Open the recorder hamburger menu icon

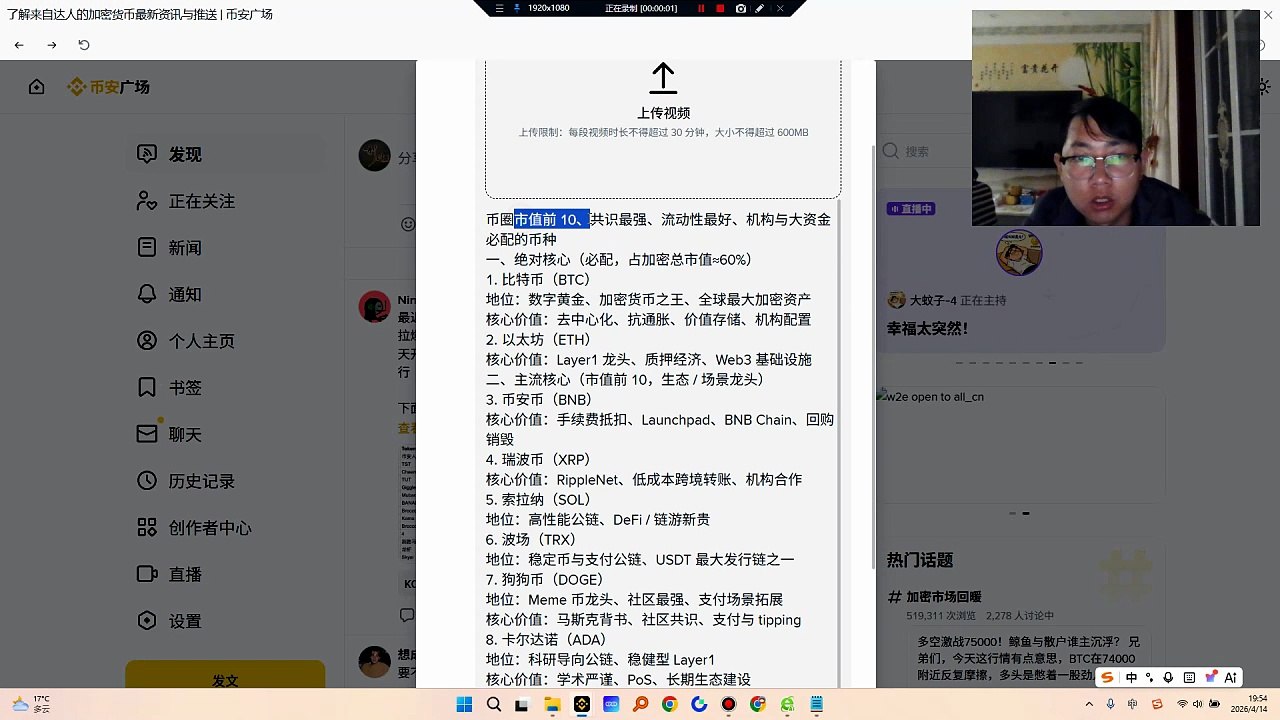click(499, 8)
